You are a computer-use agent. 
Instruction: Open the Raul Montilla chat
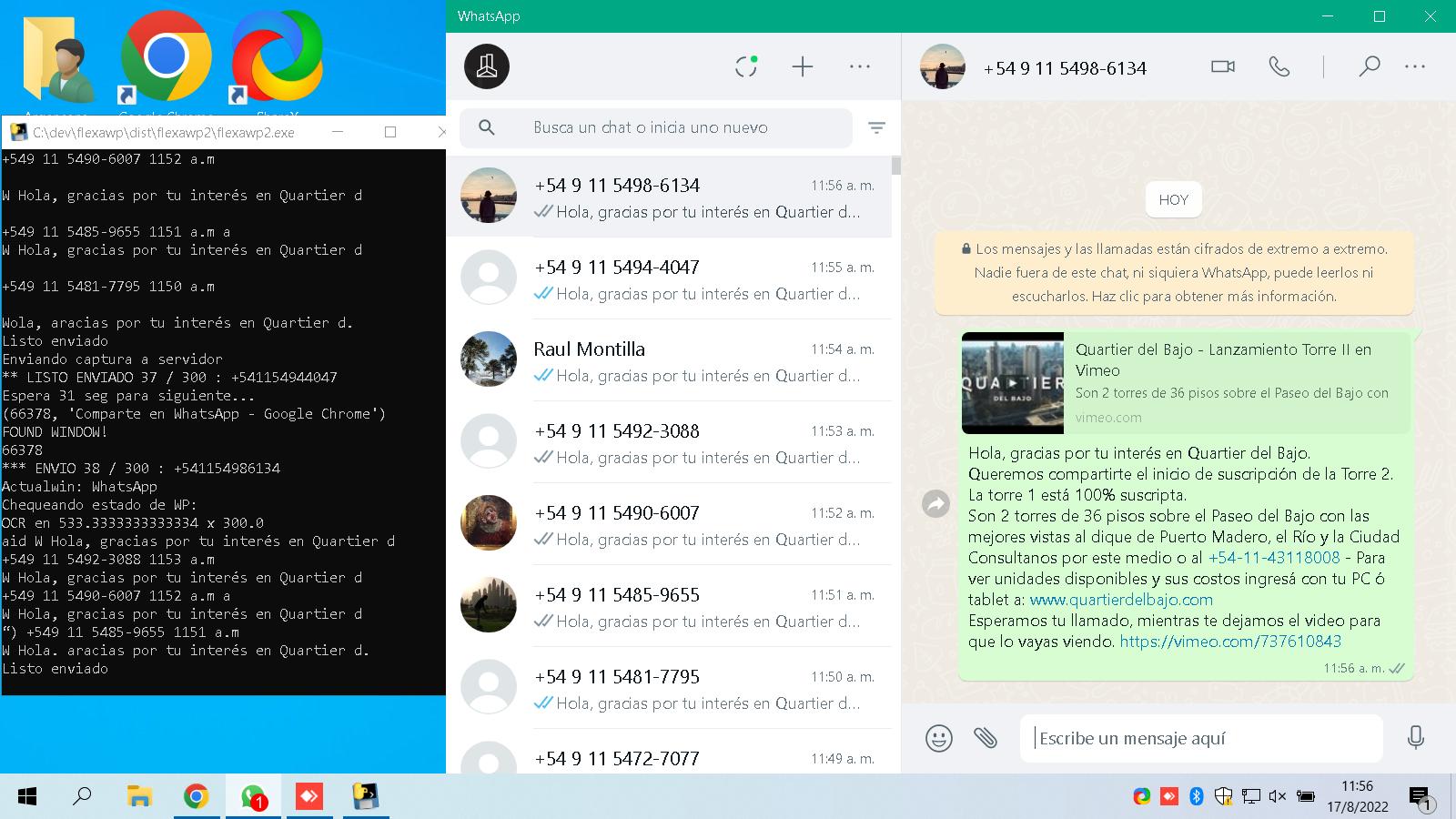tap(669, 360)
